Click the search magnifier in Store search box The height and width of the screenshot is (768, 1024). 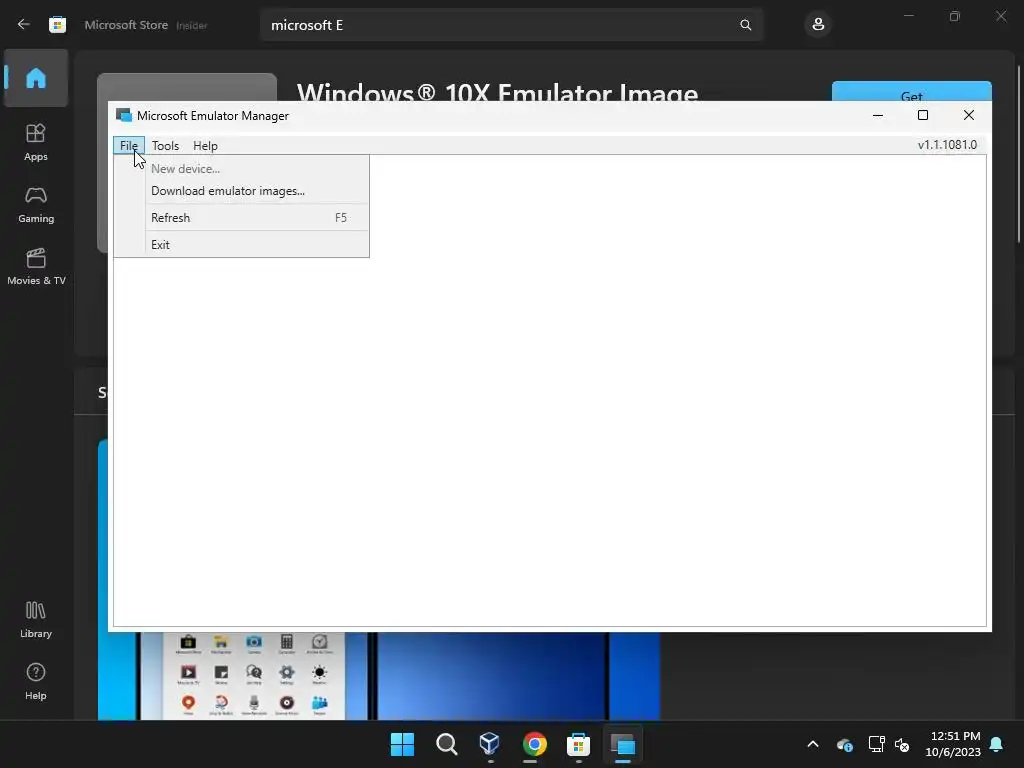pos(745,25)
